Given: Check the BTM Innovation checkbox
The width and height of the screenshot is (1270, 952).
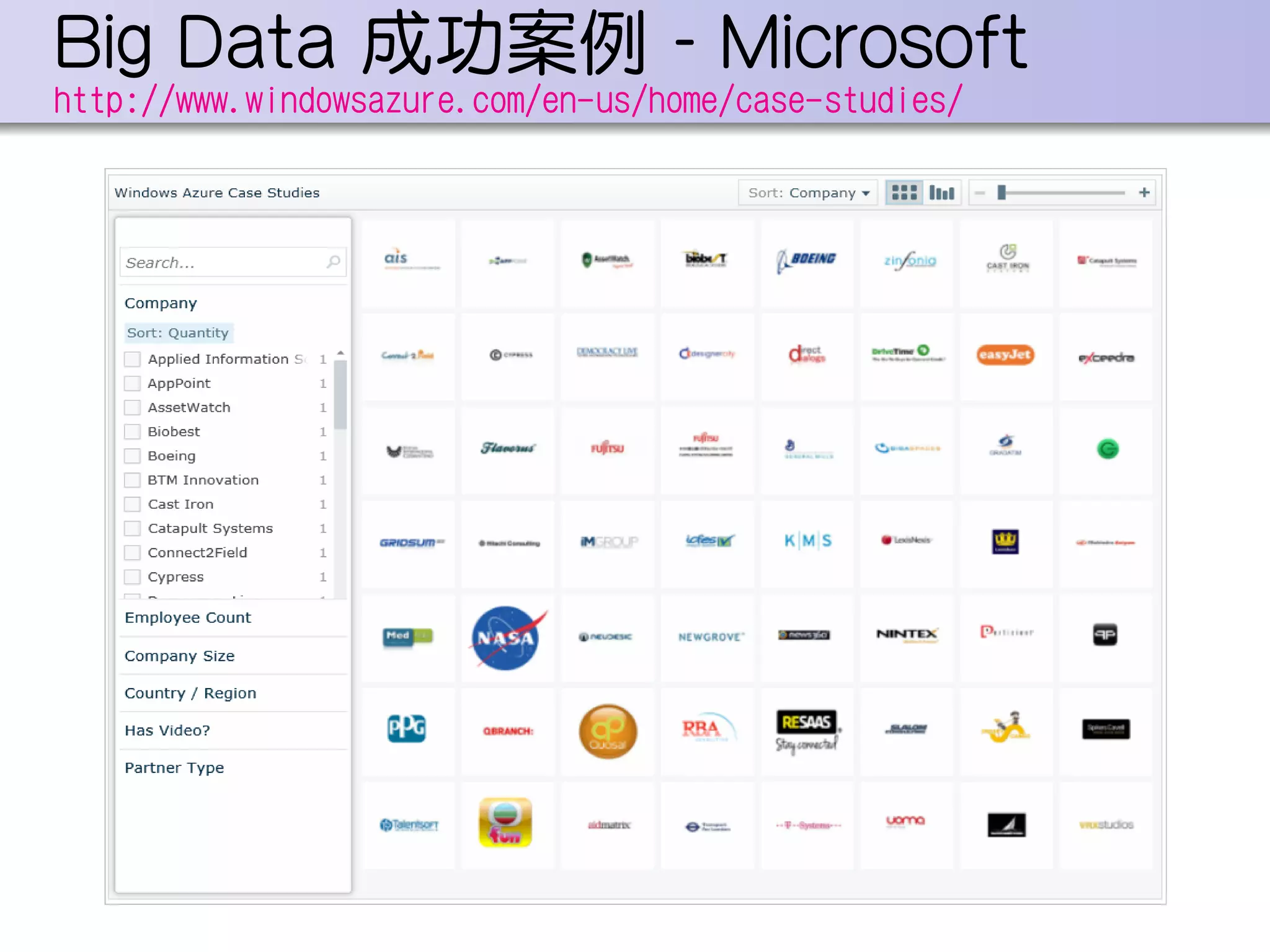Looking at the screenshot, I should [132, 480].
